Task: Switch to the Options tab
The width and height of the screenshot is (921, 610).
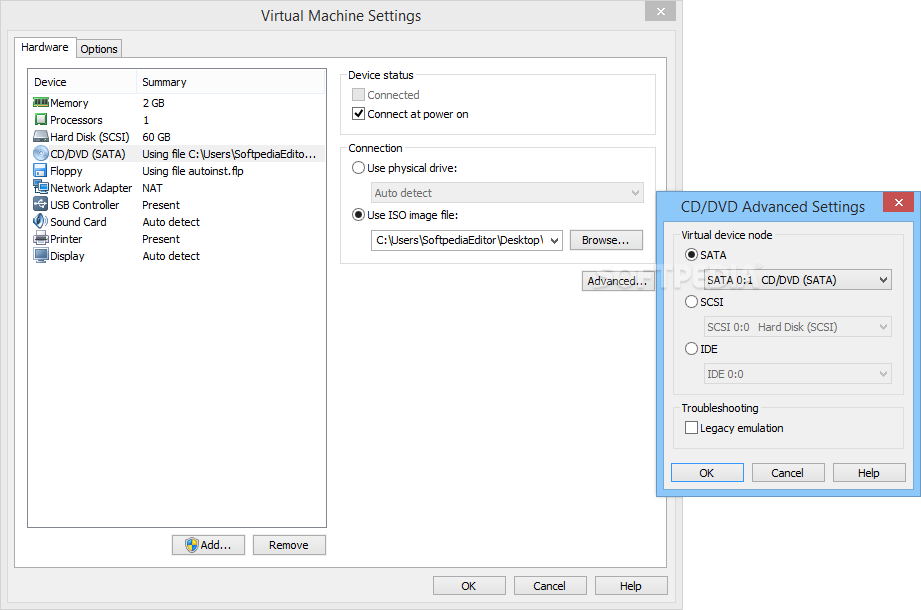Action: (x=99, y=49)
